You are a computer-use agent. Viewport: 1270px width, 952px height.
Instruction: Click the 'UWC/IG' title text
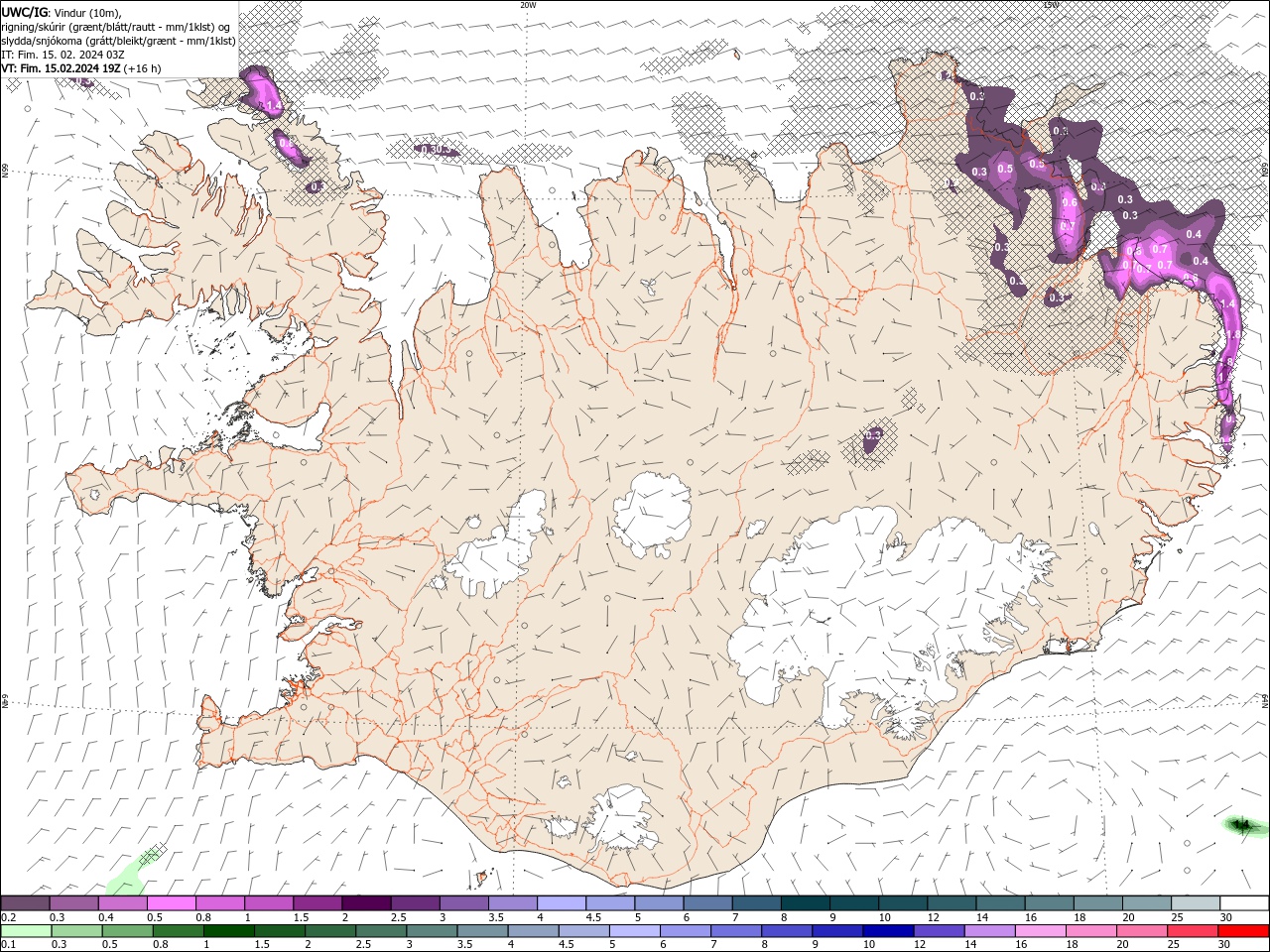tap(25, 12)
